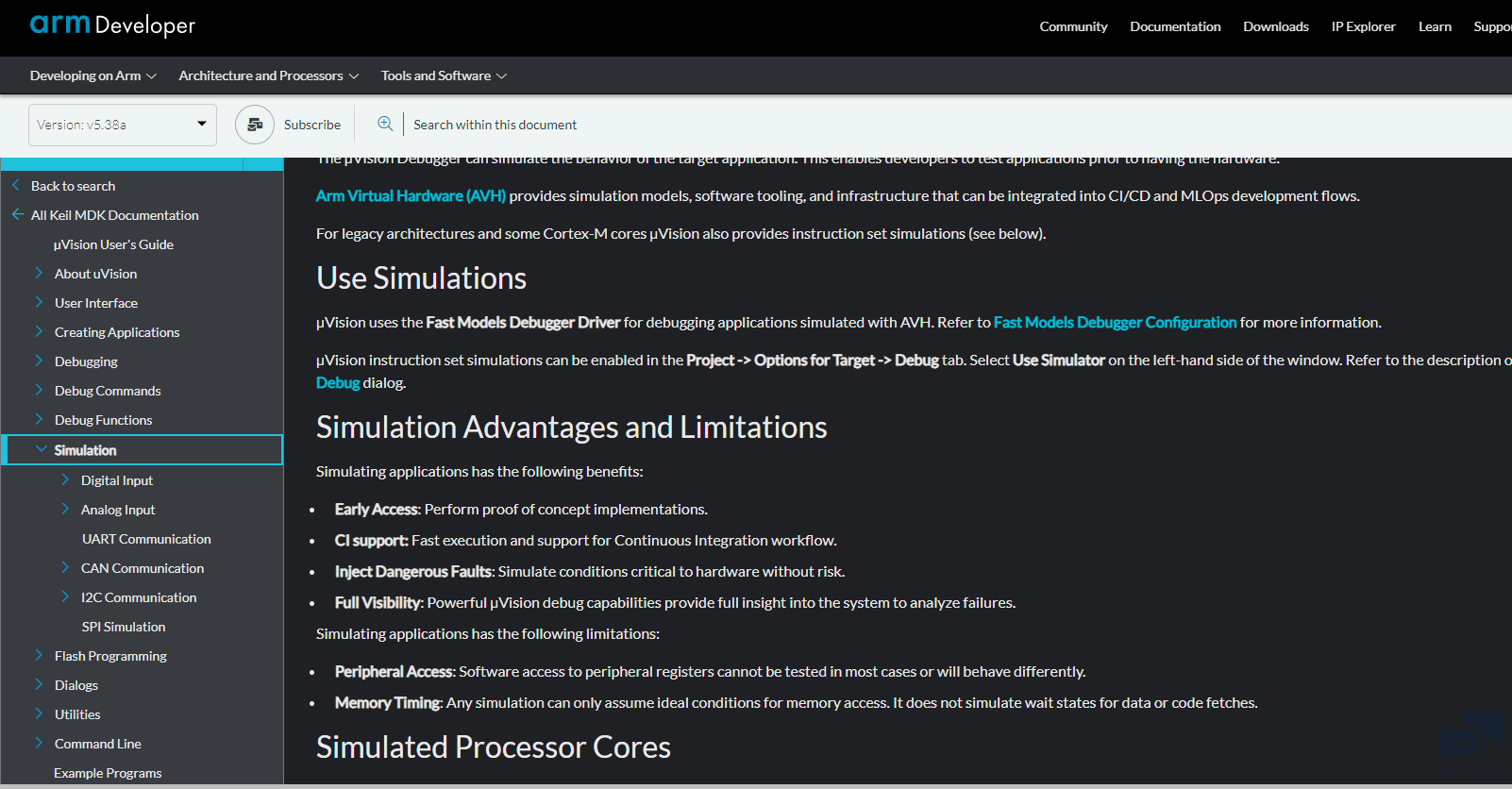Screen dimensions: 1512x789
Task: Expand the Flash Programming node
Action: pos(39,655)
